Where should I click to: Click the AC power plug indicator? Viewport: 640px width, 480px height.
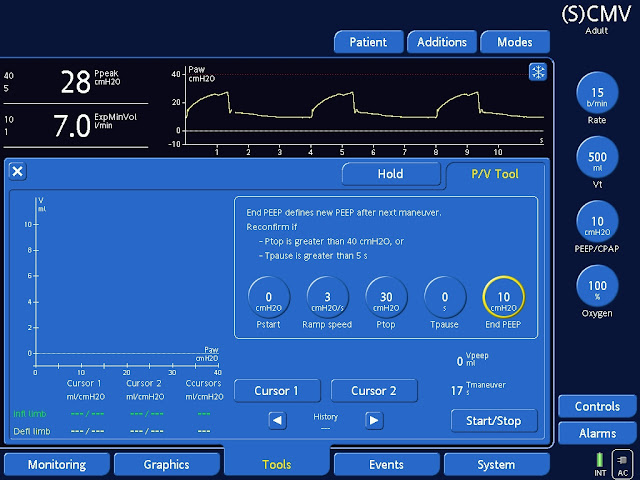coord(622,464)
